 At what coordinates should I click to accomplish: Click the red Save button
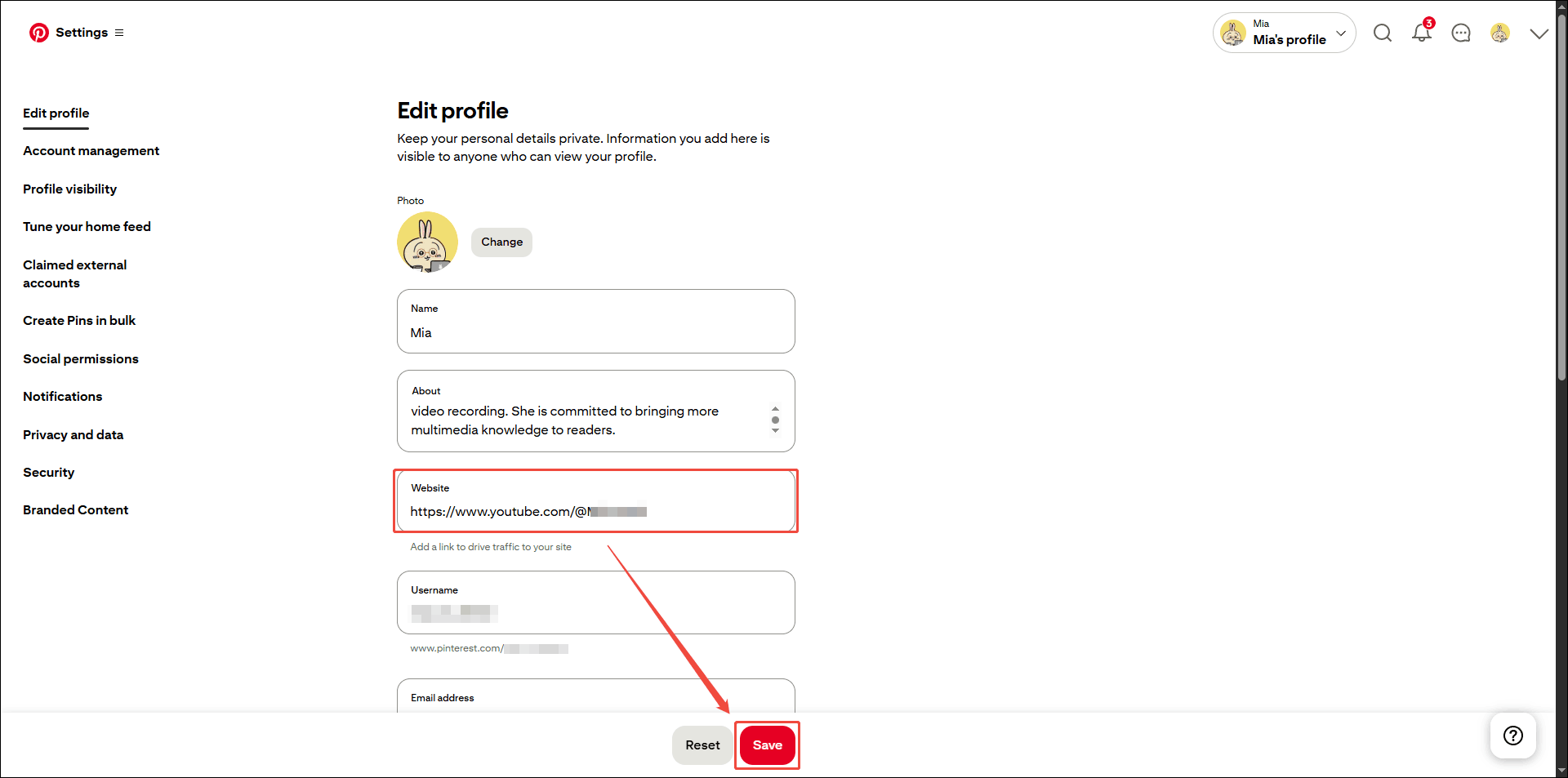coord(767,745)
